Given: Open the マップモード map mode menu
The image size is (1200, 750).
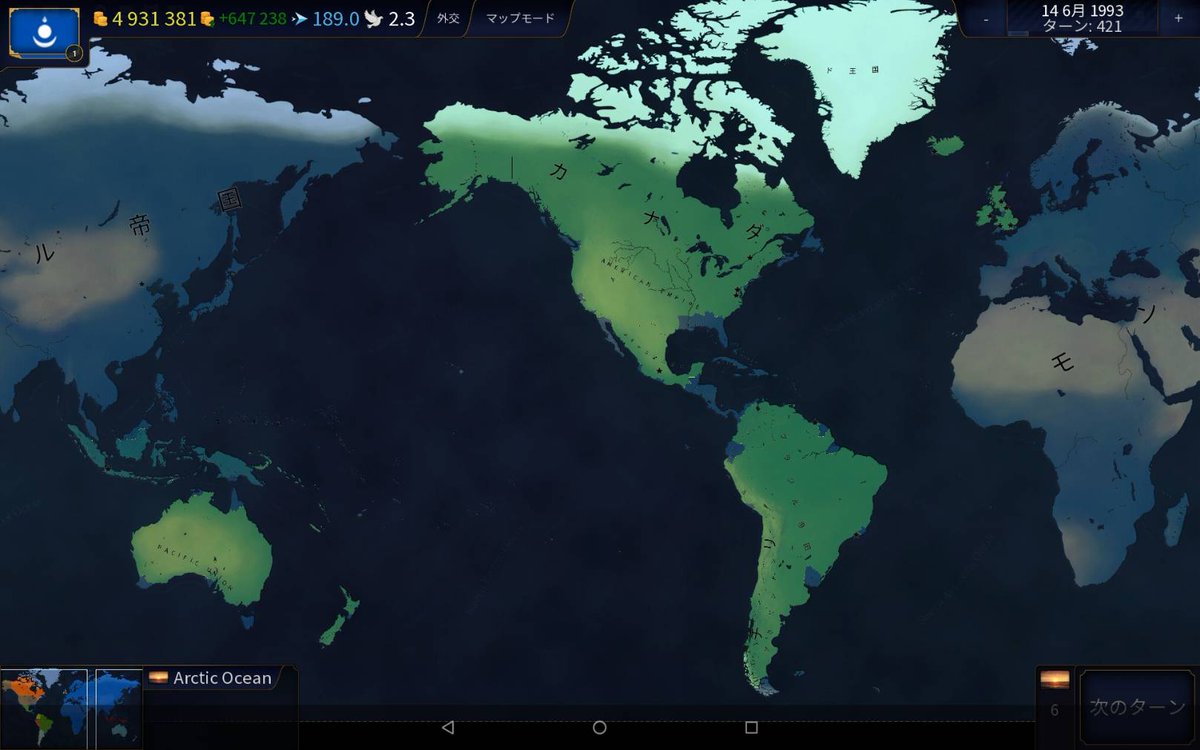Looking at the screenshot, I should 520,19.
